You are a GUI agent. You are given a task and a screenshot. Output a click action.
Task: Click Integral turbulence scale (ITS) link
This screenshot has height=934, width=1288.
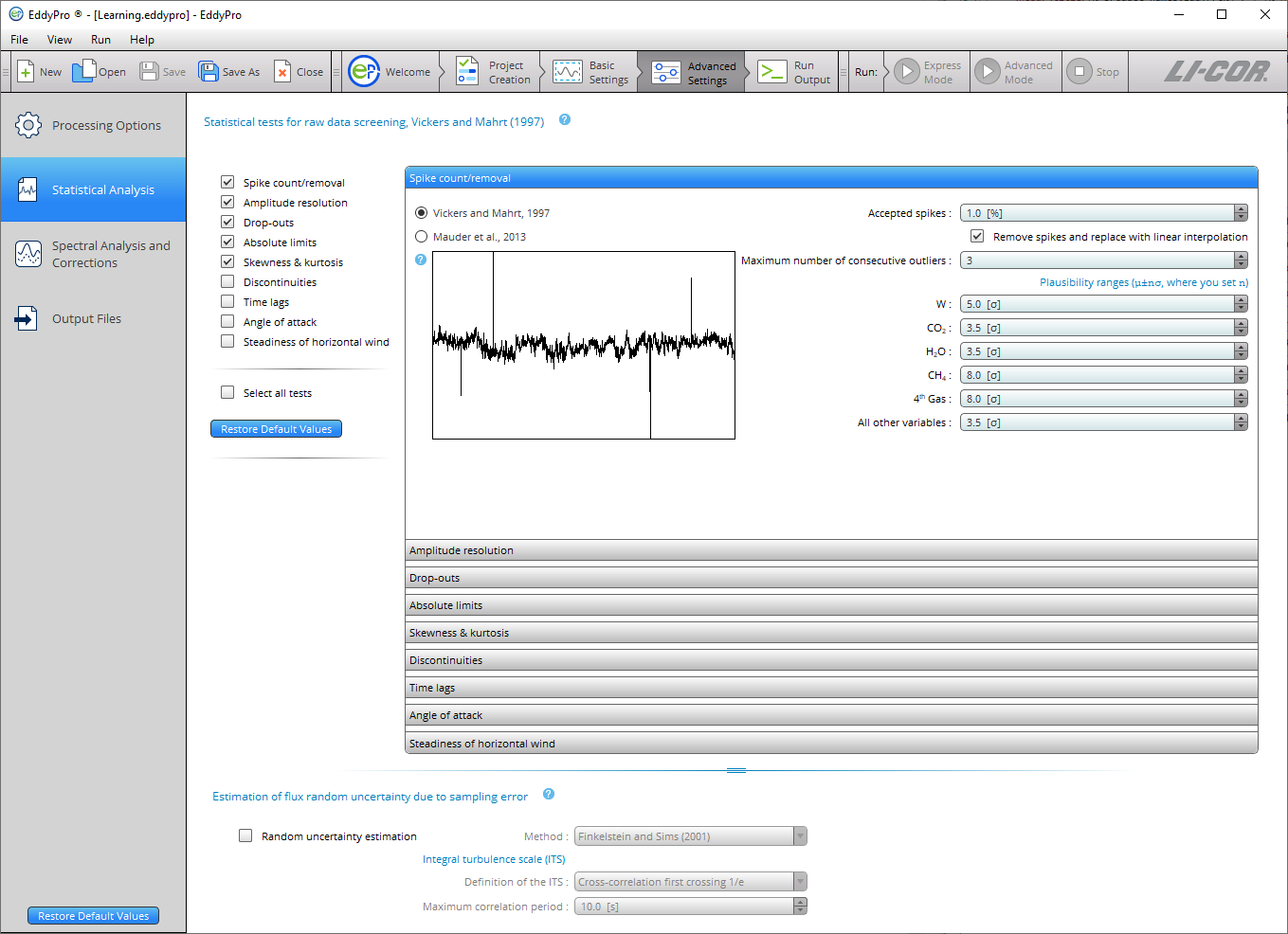click(x=494, y=859)
